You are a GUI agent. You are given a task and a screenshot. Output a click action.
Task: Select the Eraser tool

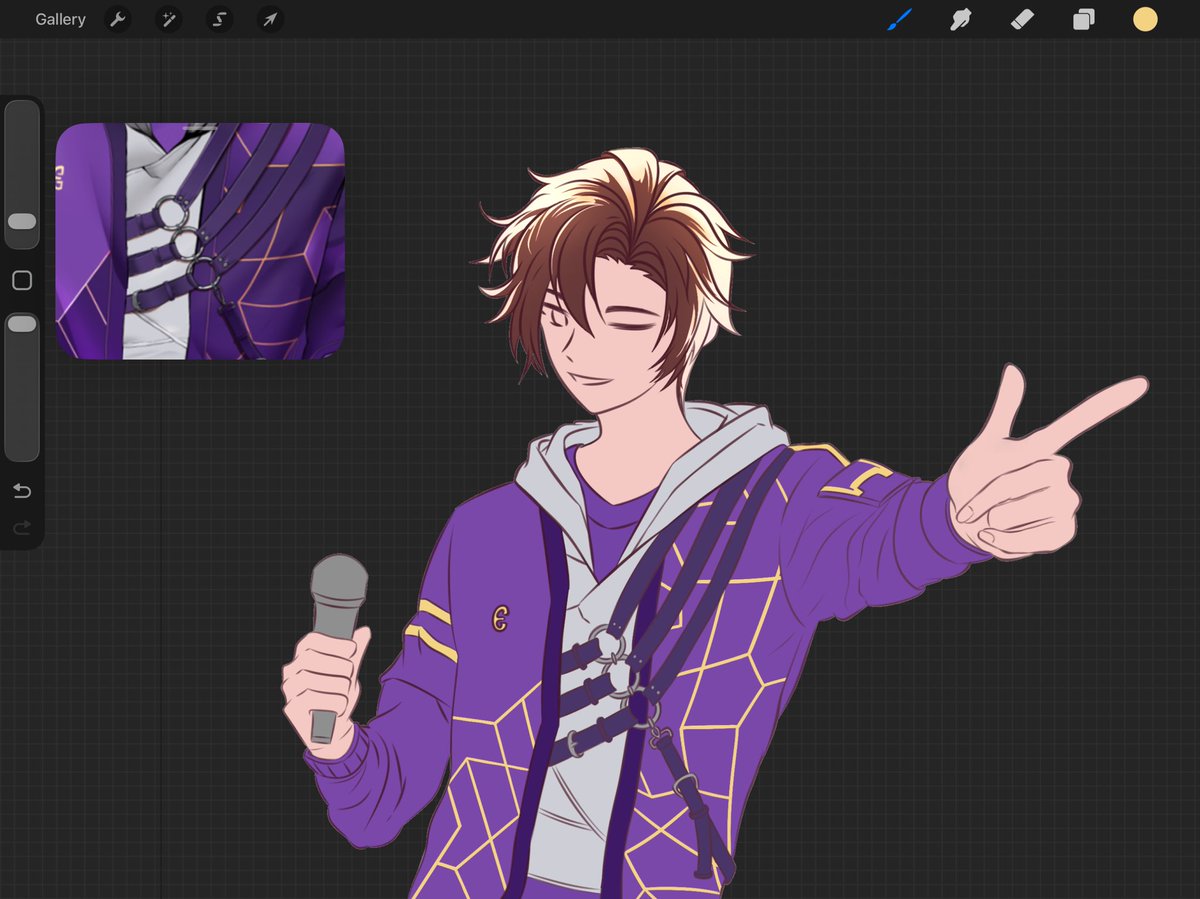click(1022, 19)
